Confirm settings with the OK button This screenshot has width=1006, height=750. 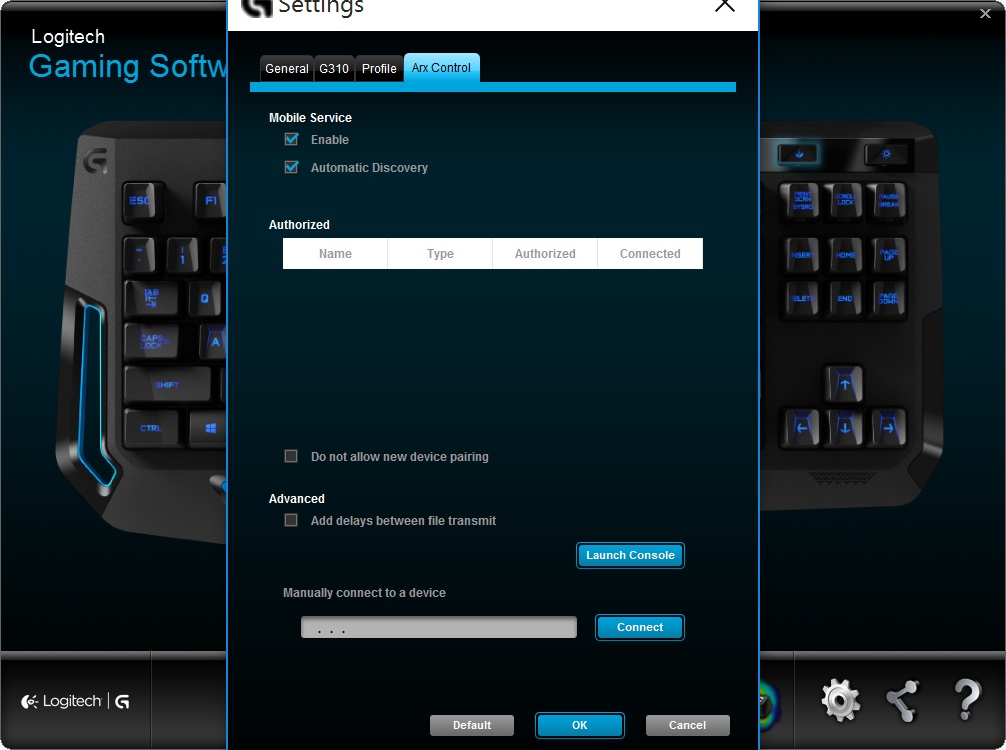coord(579,725)
